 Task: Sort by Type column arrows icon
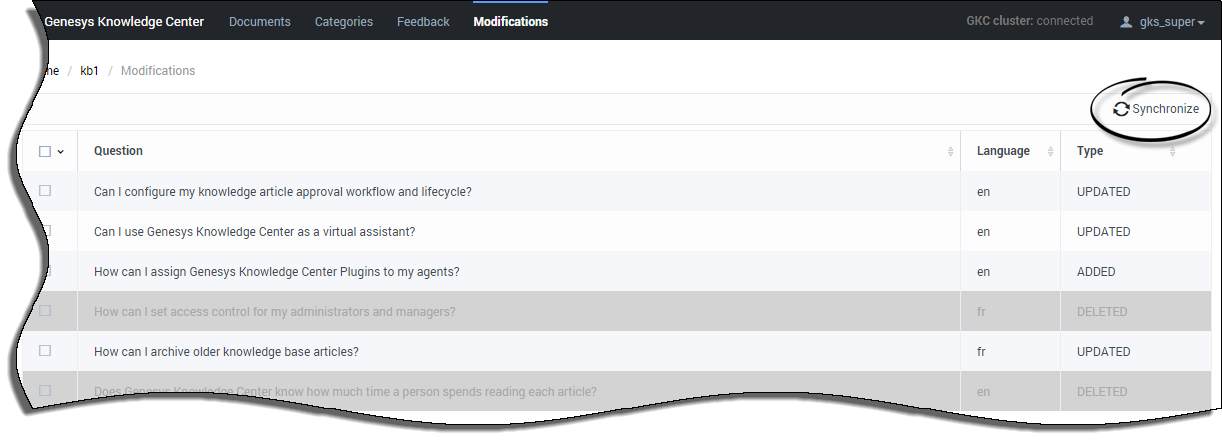(x=1172, y=152)
